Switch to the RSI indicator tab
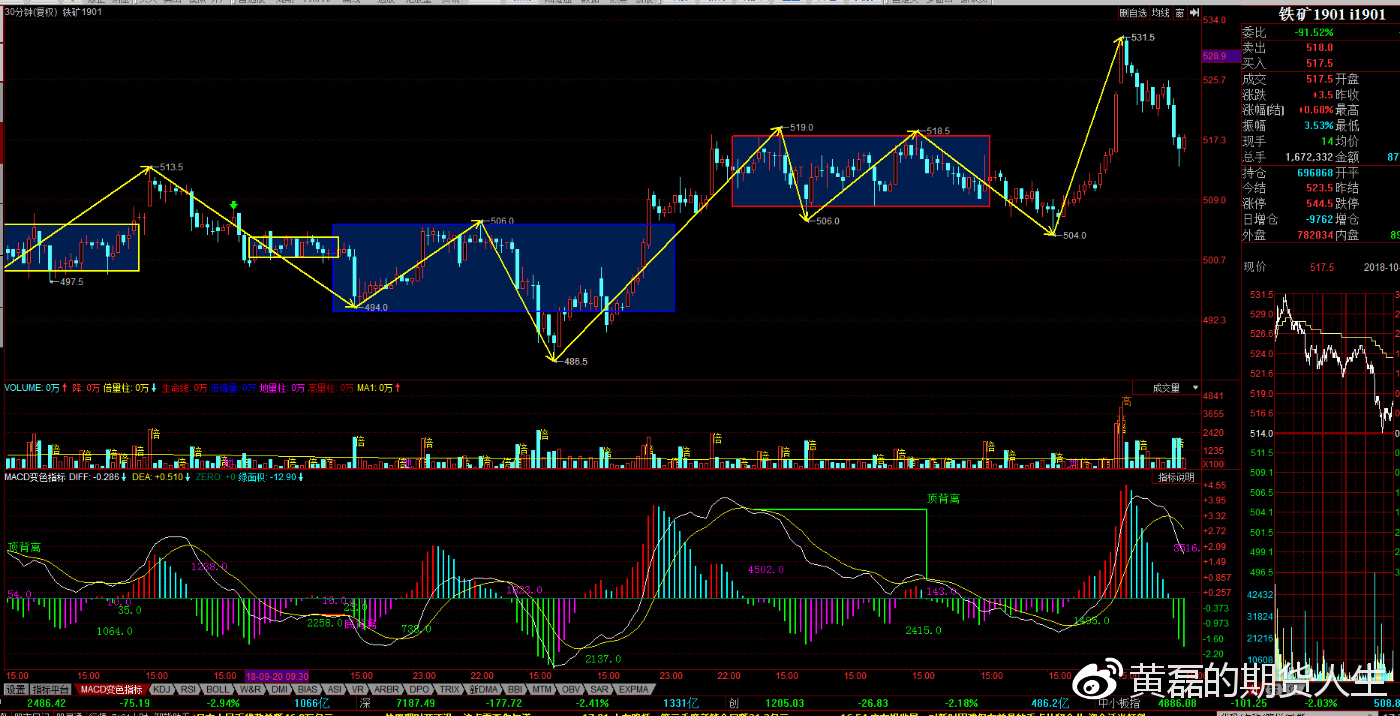This screenshot has height=716, width=1400. (189, 689)
